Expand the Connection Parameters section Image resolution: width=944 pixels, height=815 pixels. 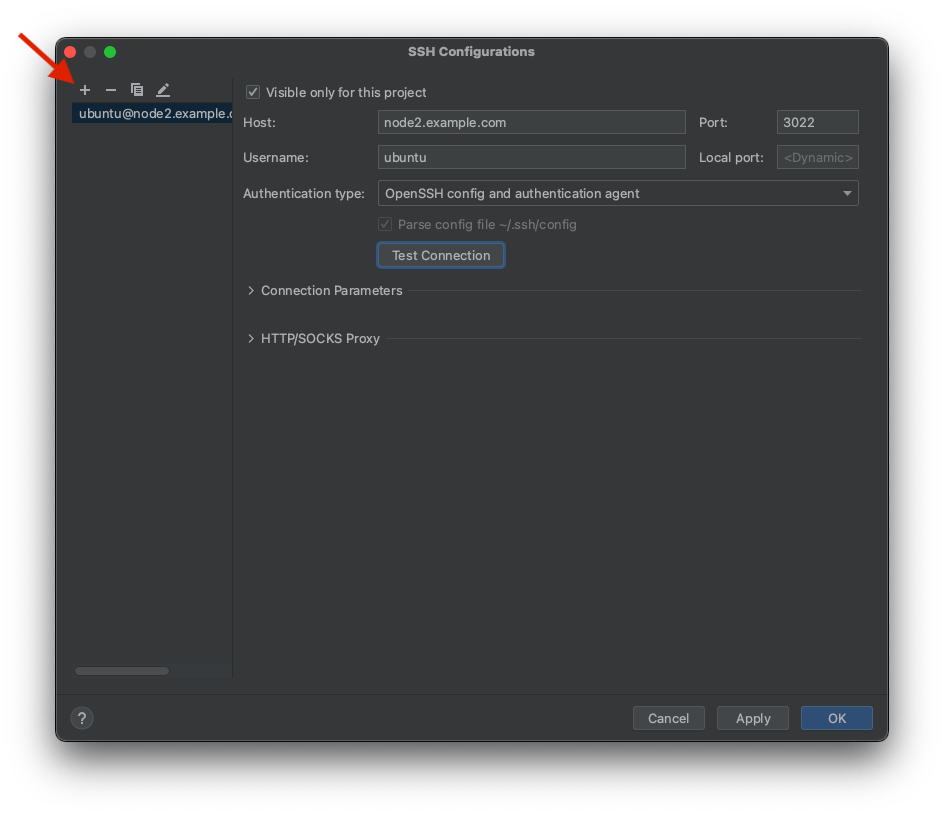tap(331, 290)
